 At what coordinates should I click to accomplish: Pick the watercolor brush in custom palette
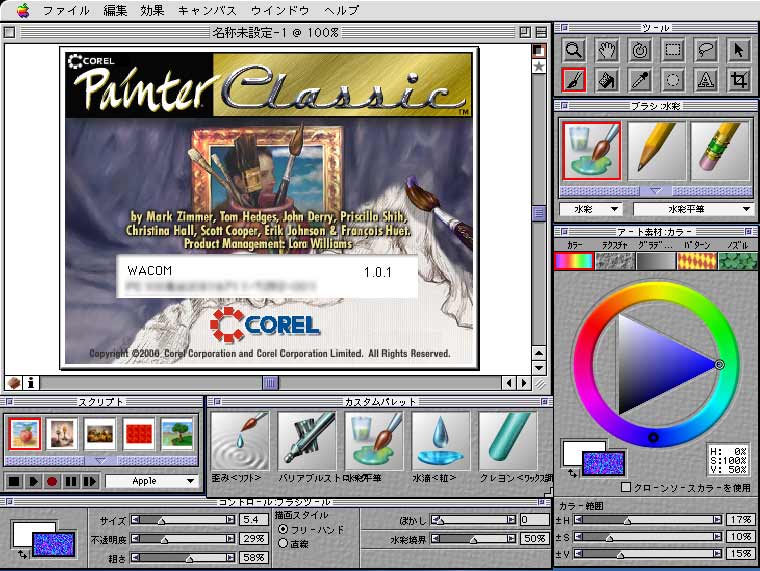(374, 441)
